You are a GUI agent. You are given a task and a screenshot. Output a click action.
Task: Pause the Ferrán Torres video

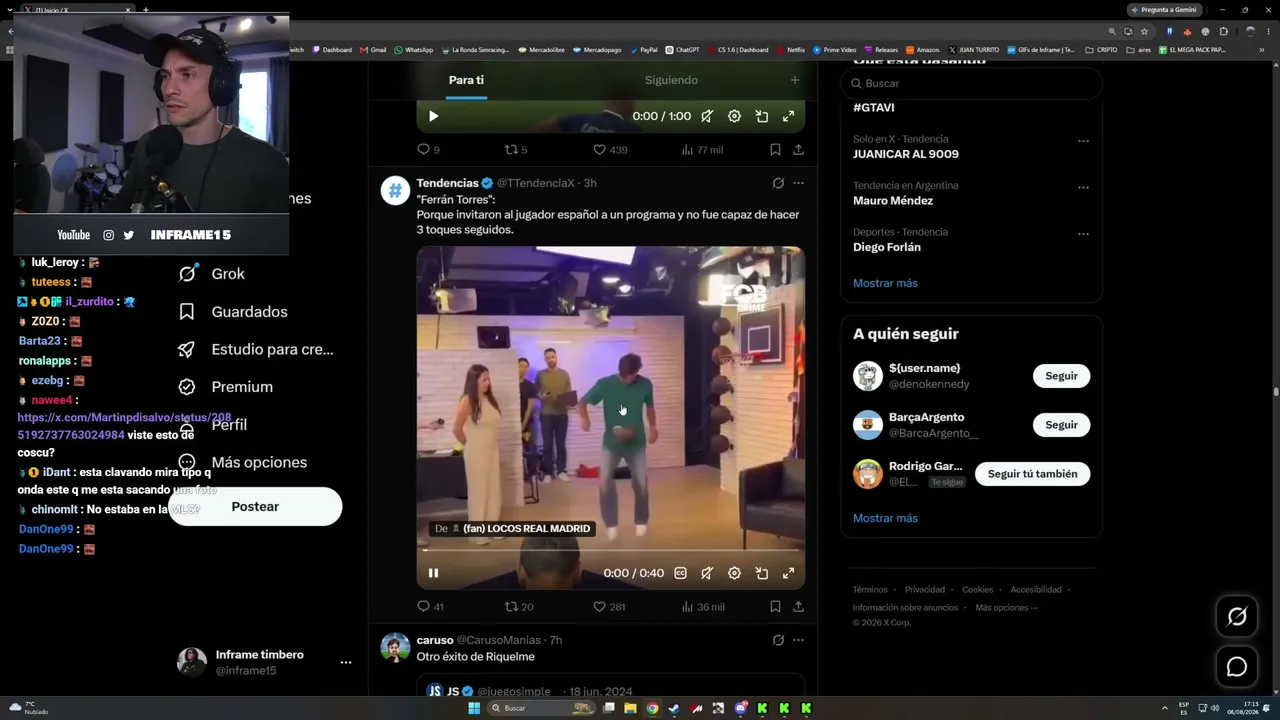433,573
